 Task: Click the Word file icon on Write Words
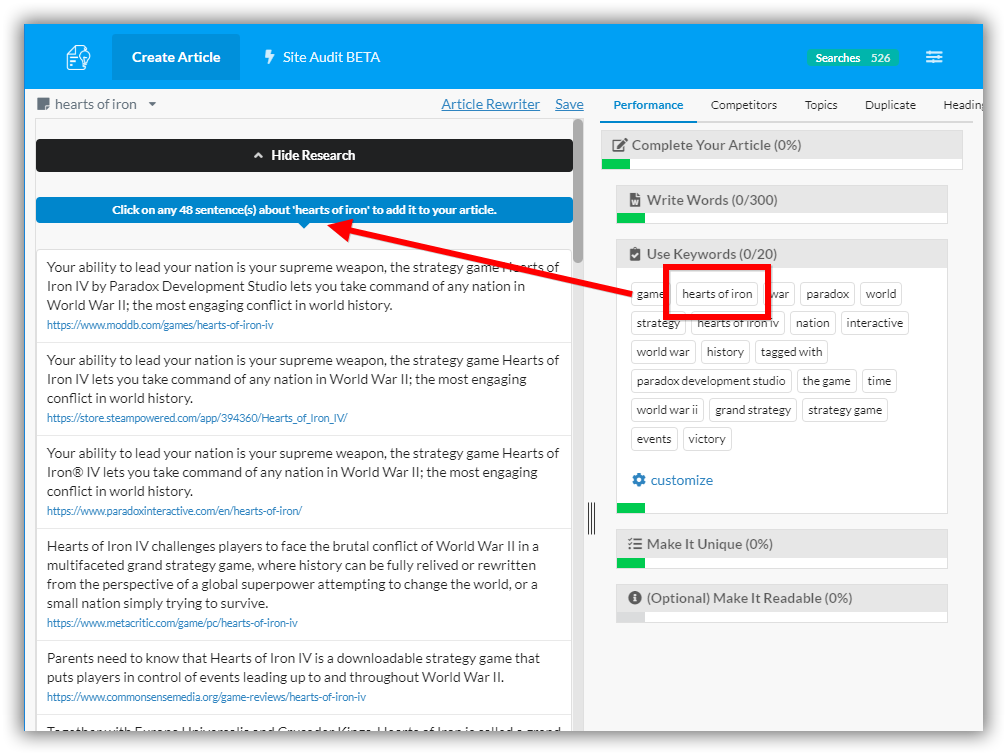pos(635,200)
